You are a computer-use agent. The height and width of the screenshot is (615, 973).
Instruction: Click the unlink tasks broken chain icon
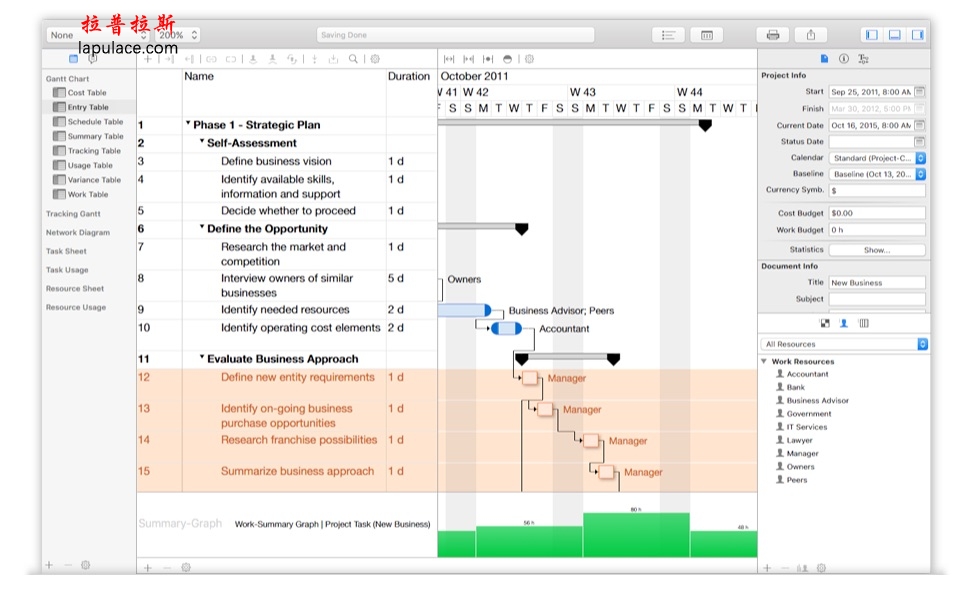[x=231, y=59]
